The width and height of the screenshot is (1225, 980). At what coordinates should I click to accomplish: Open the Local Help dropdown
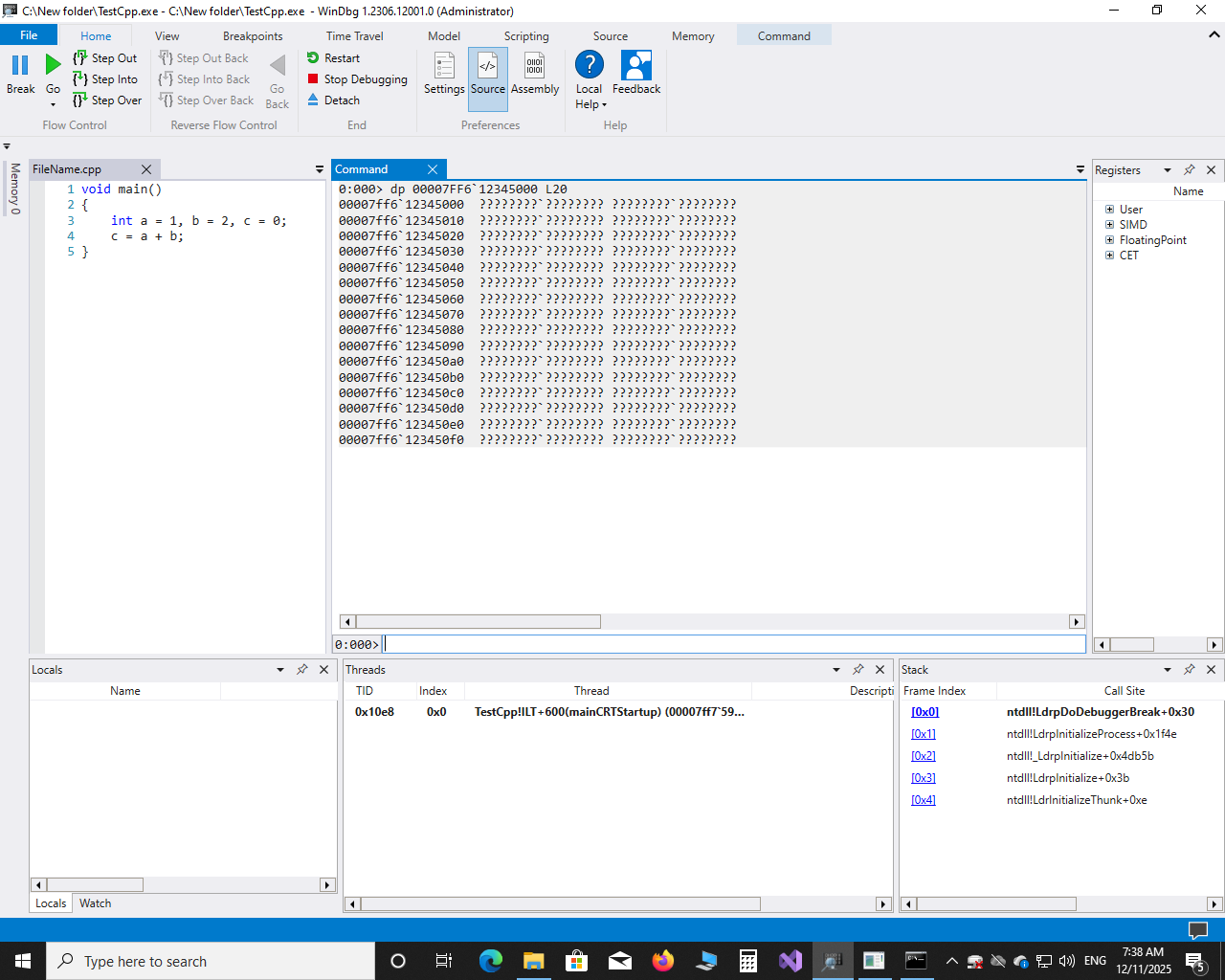[590, 104]
